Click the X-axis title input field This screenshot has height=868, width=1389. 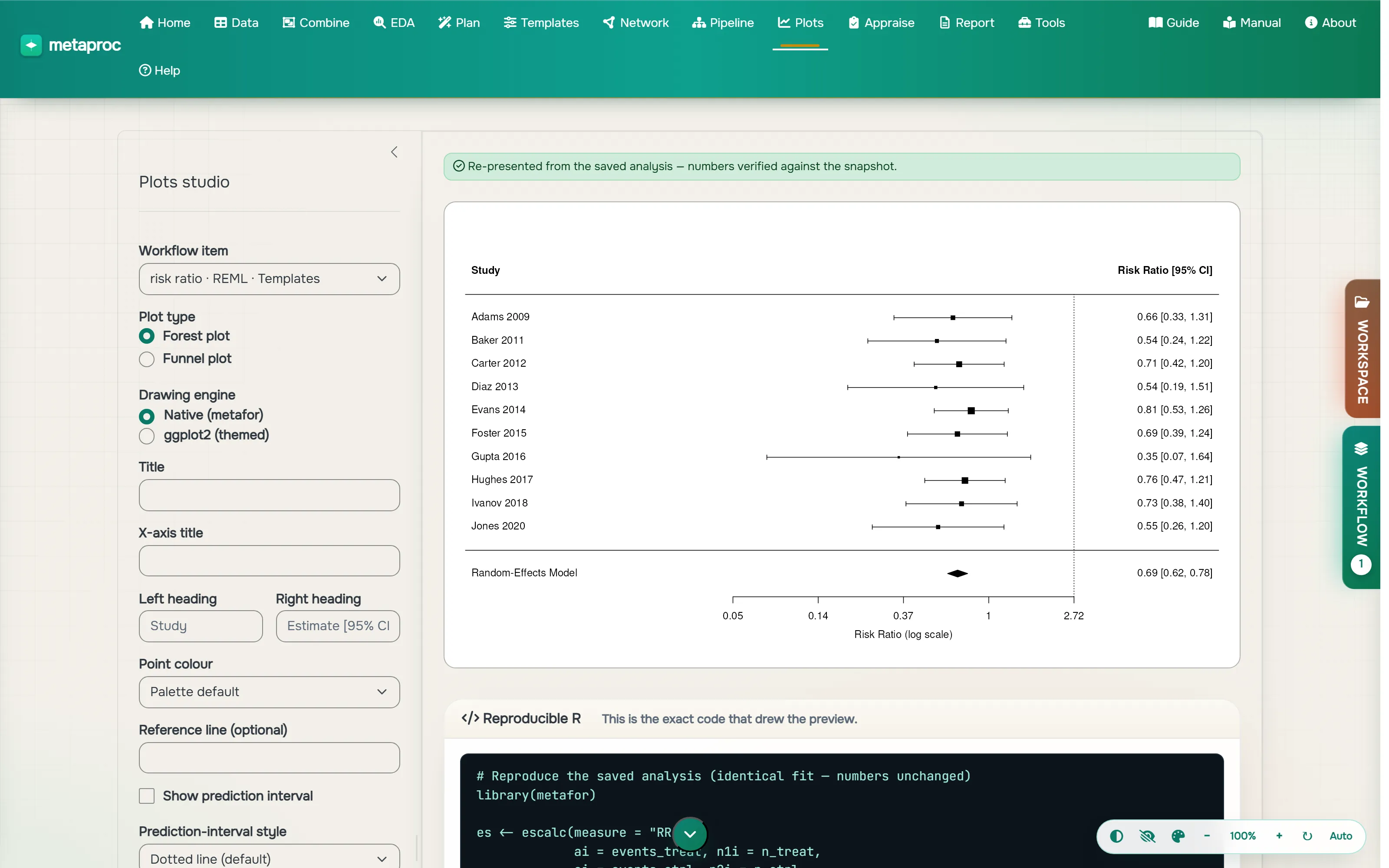coord(269,561)
